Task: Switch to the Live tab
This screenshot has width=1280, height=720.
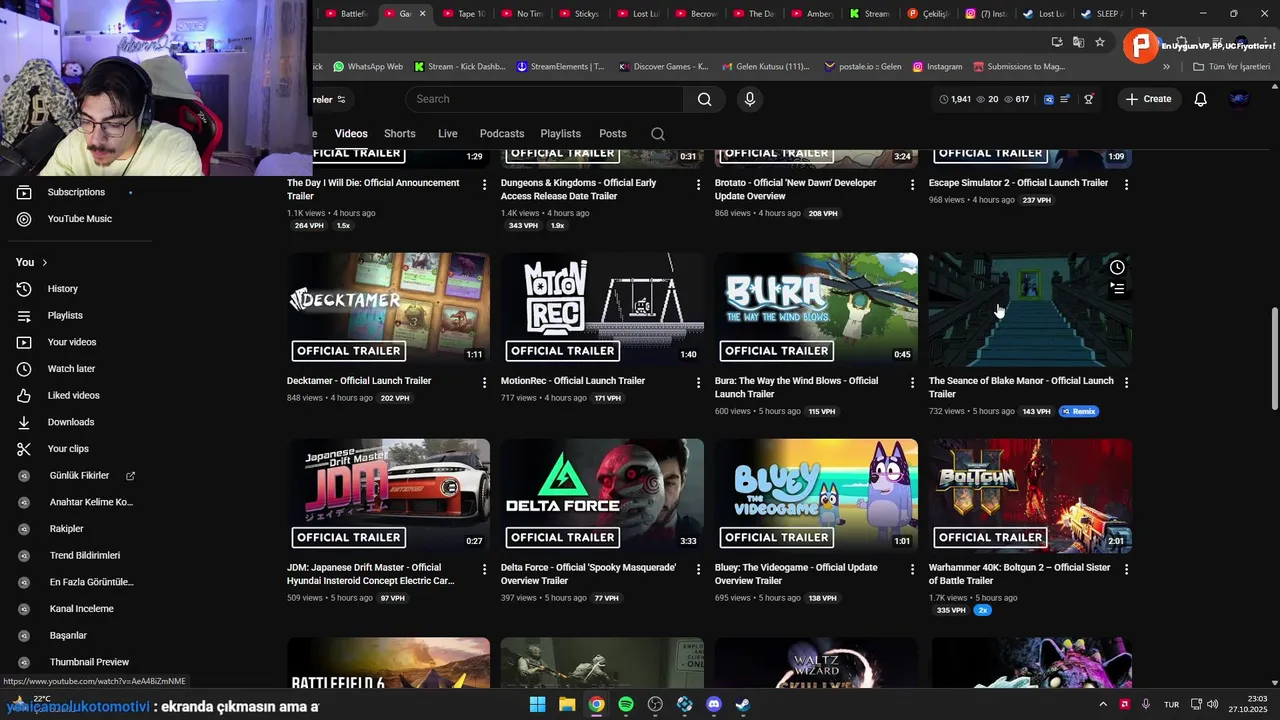Action: (447, 134)
